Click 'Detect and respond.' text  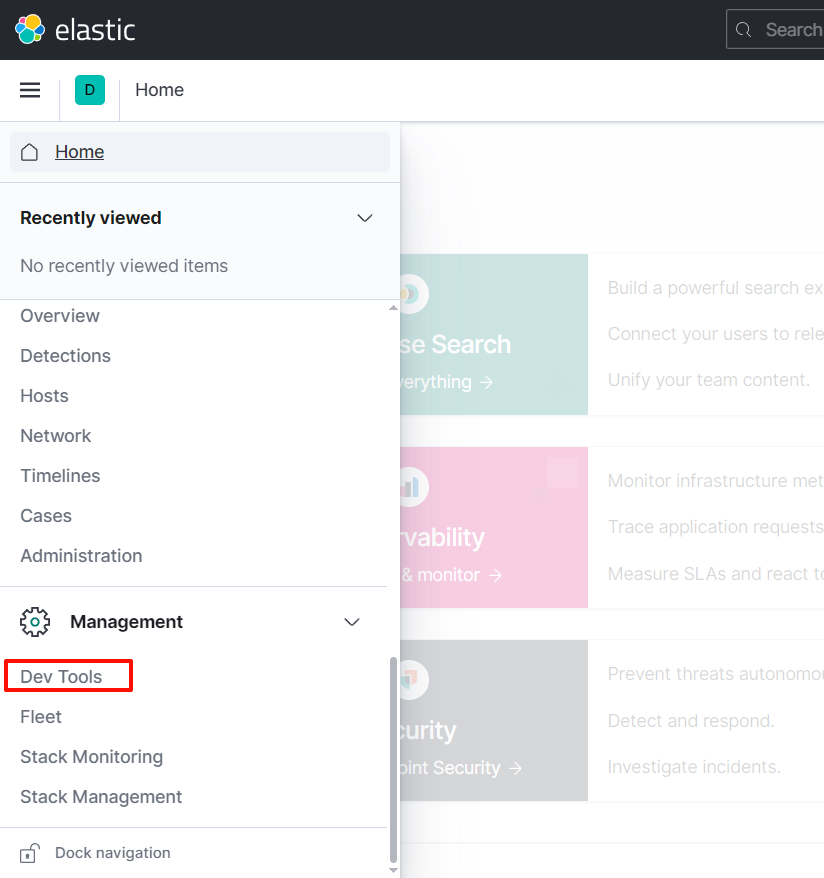tap(691, 721)
